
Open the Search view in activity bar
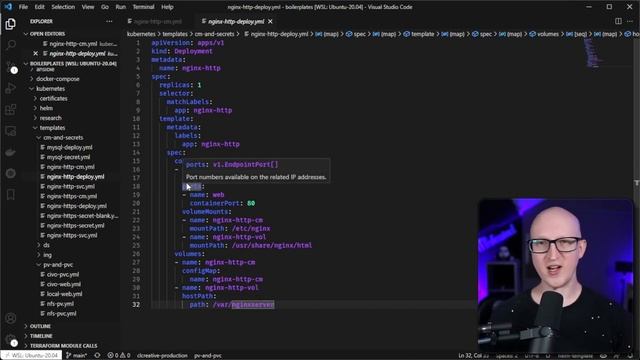[x=11, y=44]
